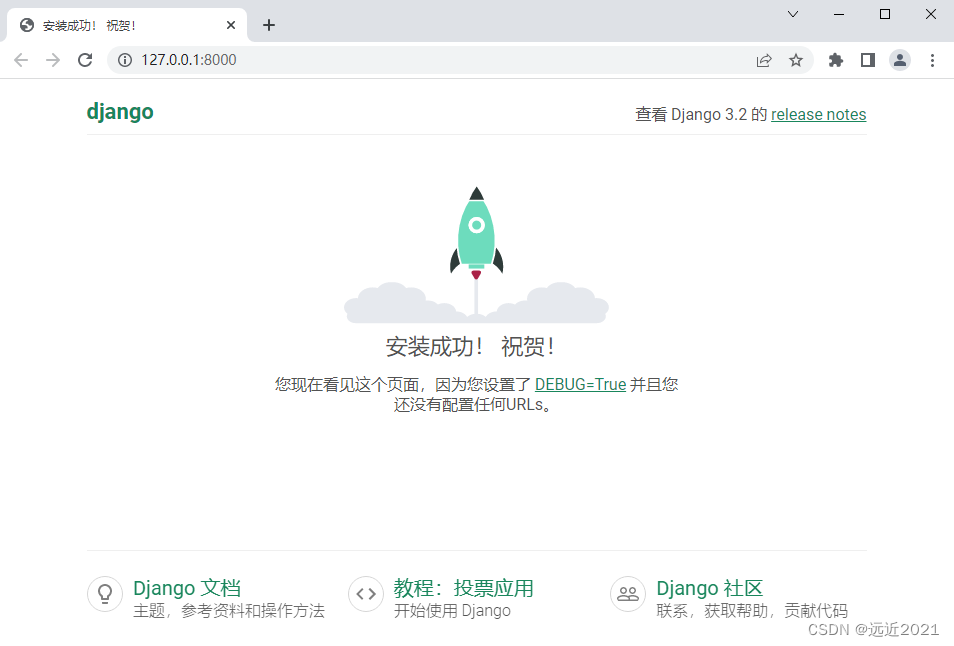Click the side panel icon in toolbar
This screenshot has height=646, width=954.
click(x=868, y=60)
